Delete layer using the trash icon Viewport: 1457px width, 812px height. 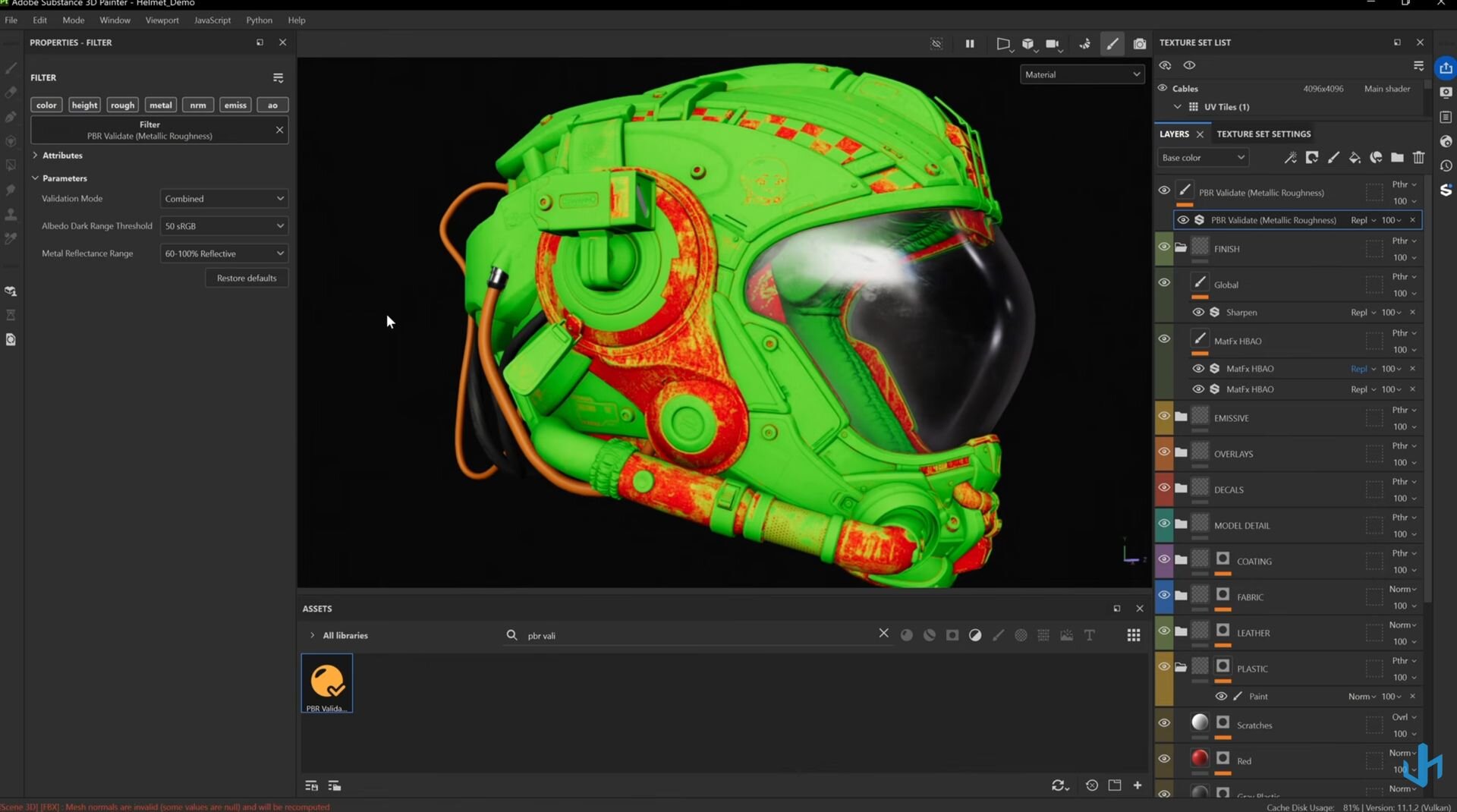[x=1418, y=158]
